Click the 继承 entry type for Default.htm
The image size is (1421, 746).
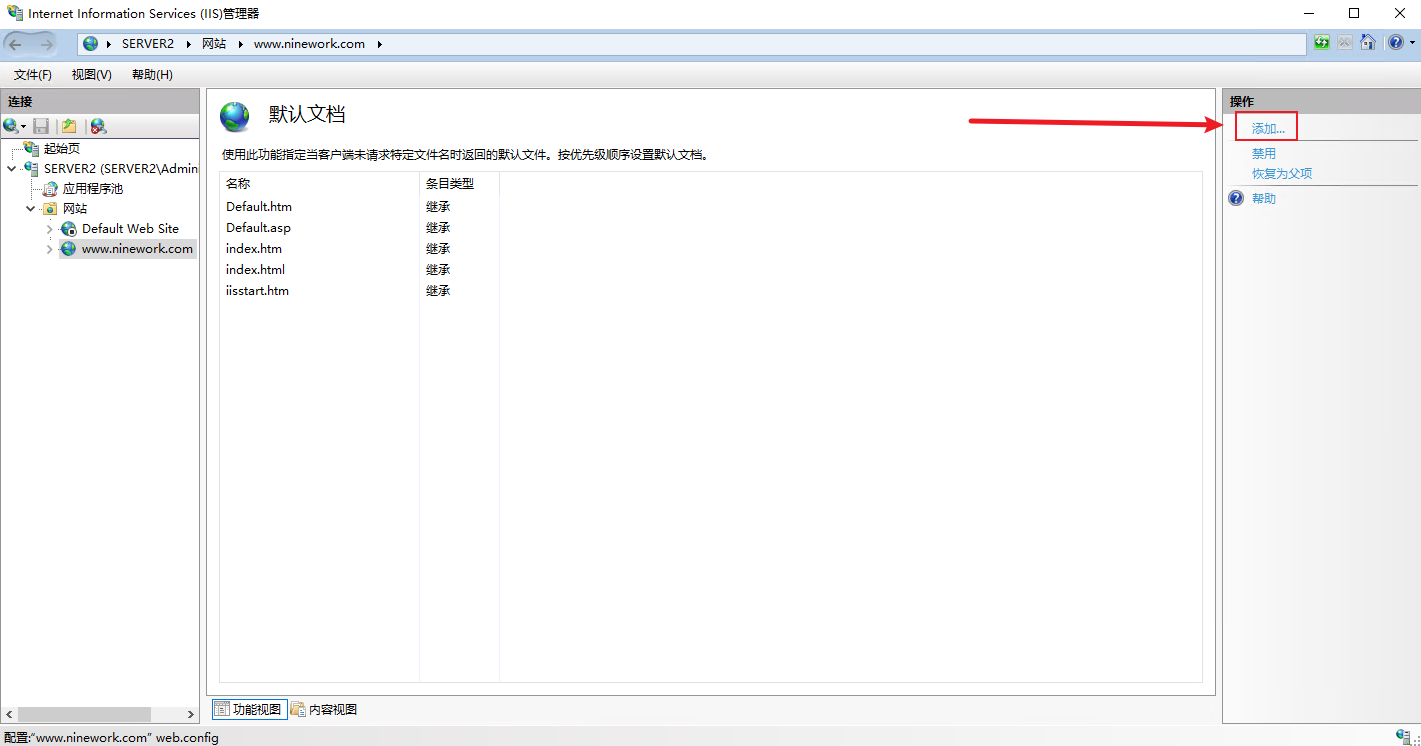(438, 207)
